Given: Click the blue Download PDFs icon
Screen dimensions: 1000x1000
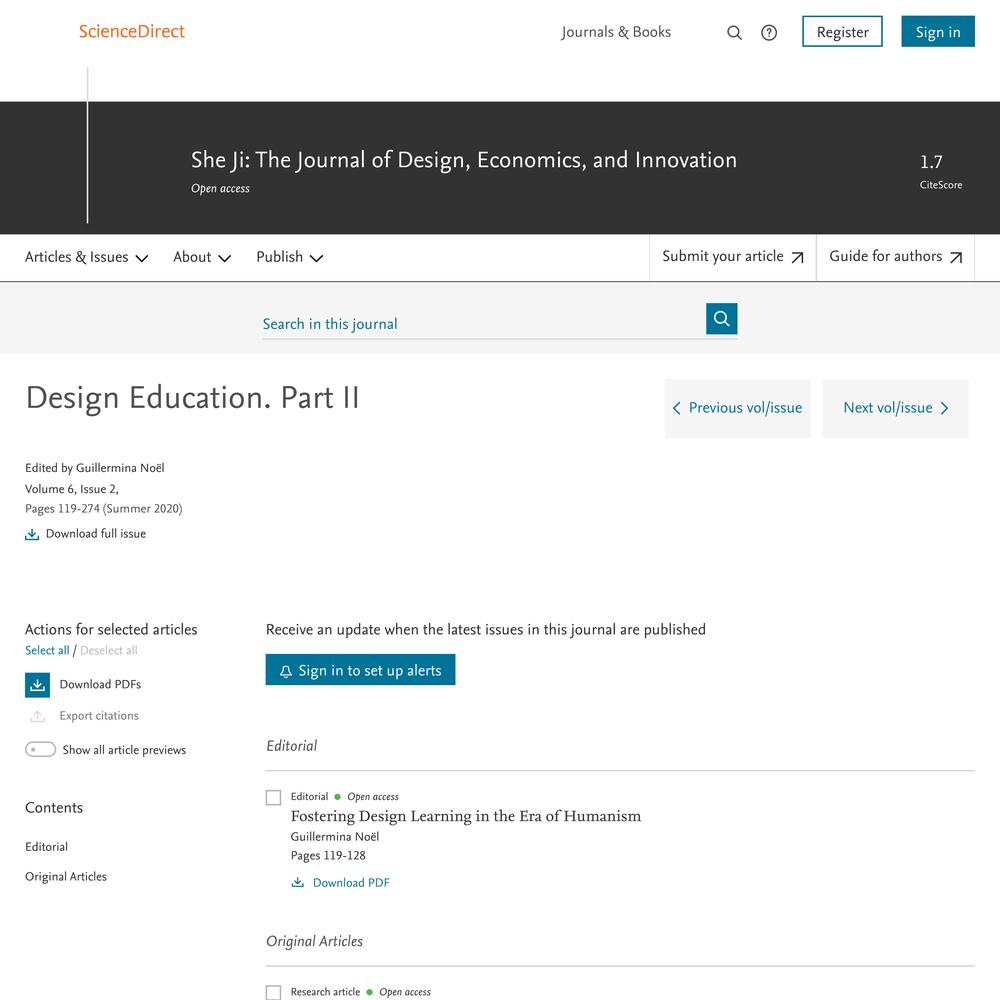Looking at the screenshot, I should 38,685.
